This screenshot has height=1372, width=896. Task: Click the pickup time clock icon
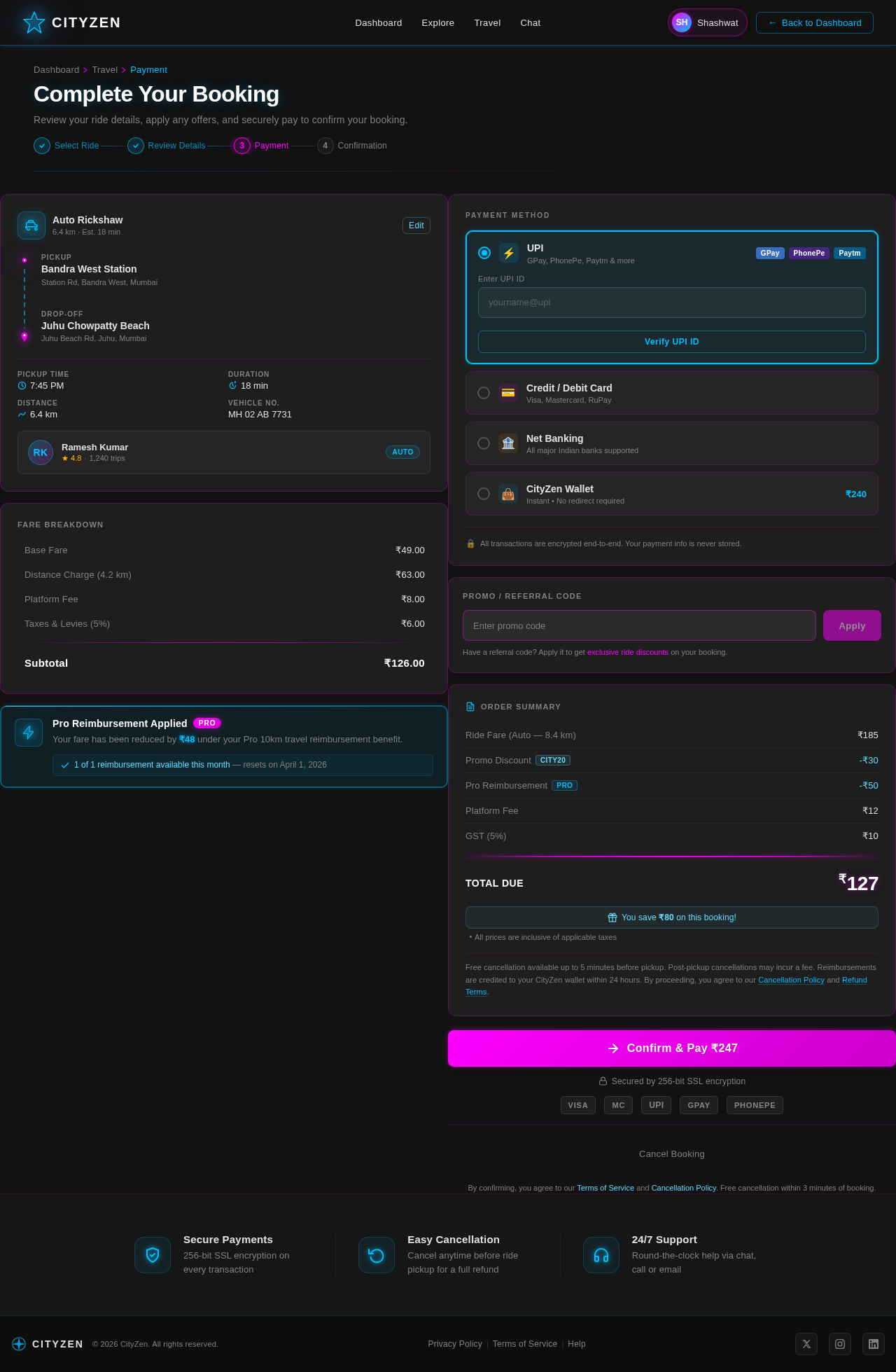22,386
